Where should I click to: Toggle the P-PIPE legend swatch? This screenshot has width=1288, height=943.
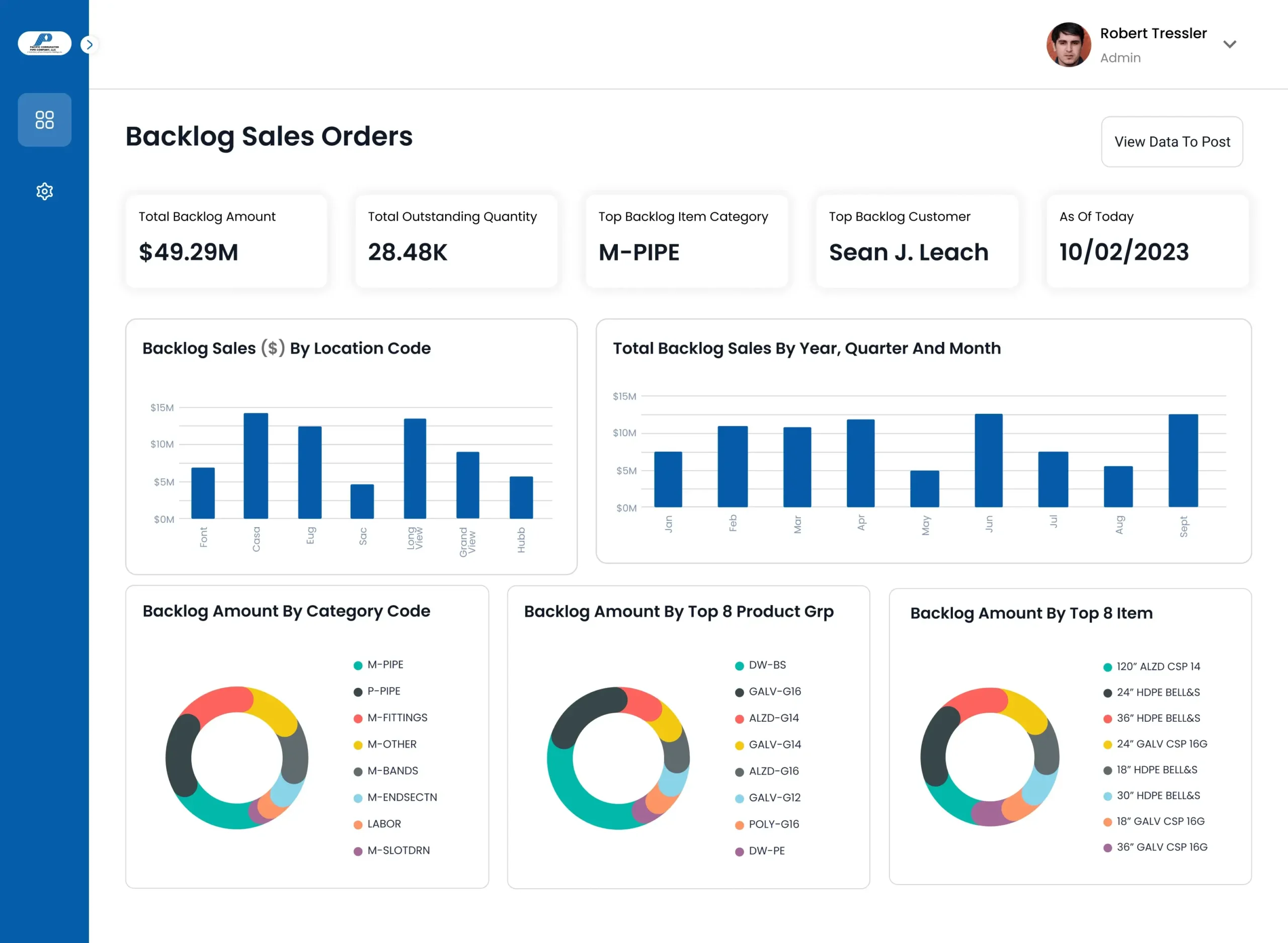[x=358, y=692]
